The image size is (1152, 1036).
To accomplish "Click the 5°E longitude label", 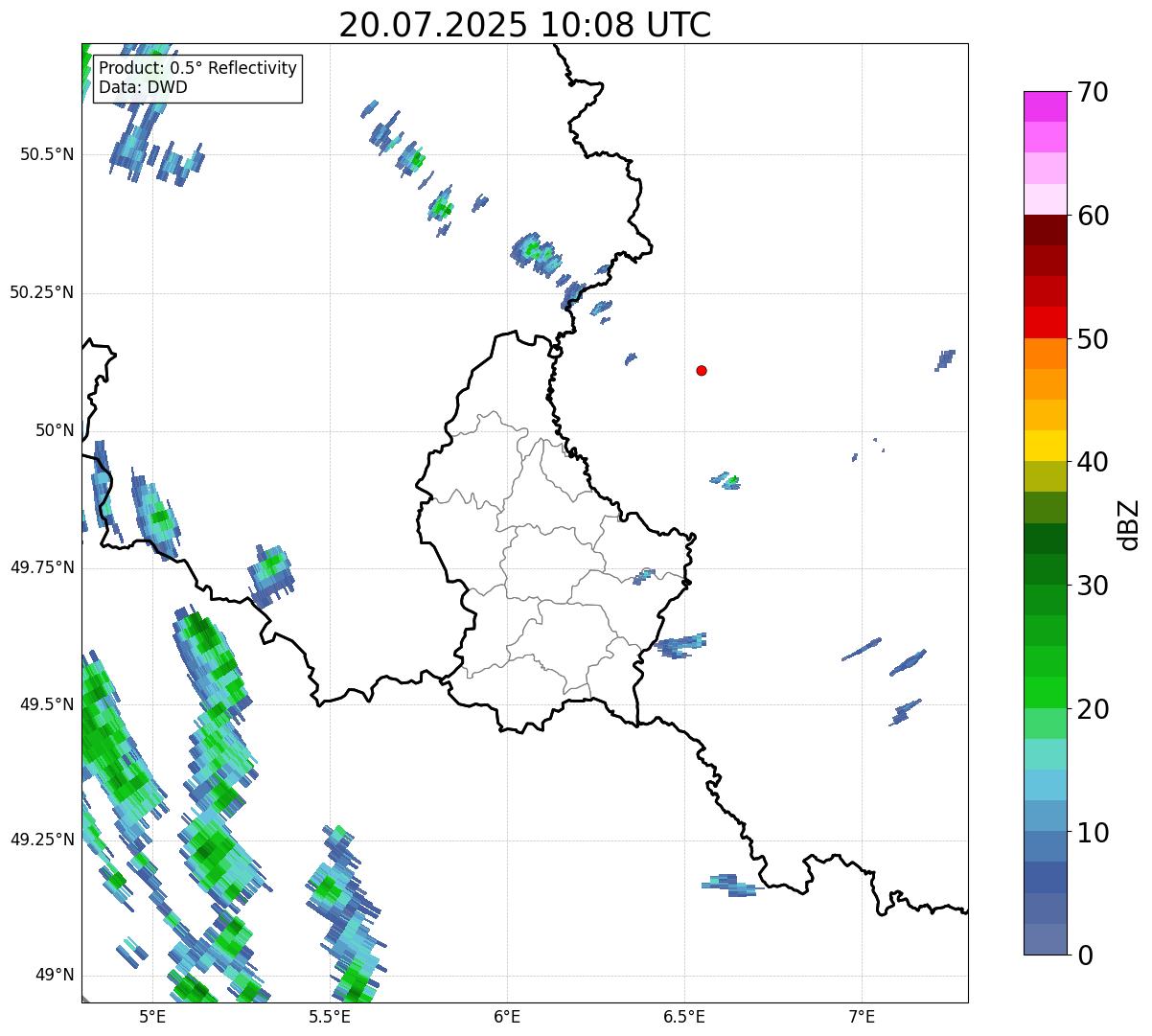I will click(x=152, y=1016).
